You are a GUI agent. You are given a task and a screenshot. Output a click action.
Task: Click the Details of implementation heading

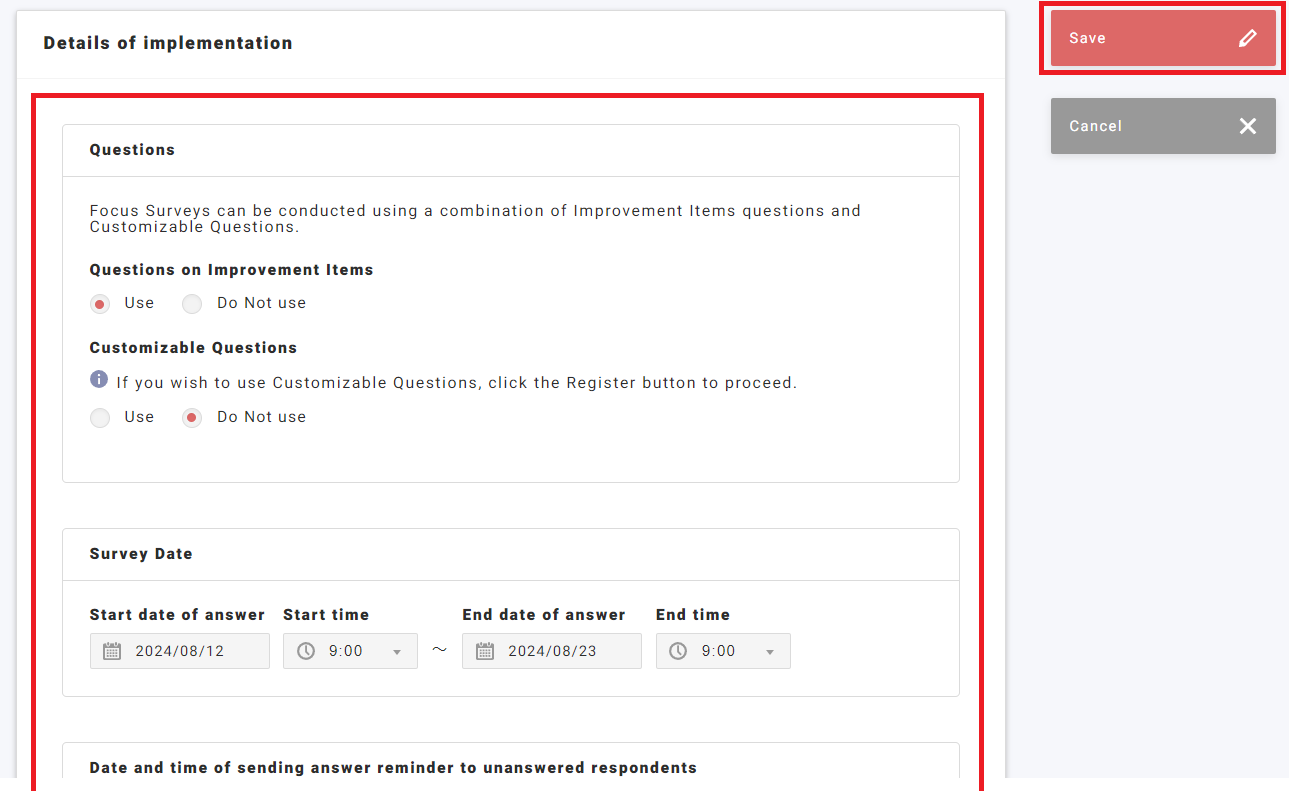(168, 43)
